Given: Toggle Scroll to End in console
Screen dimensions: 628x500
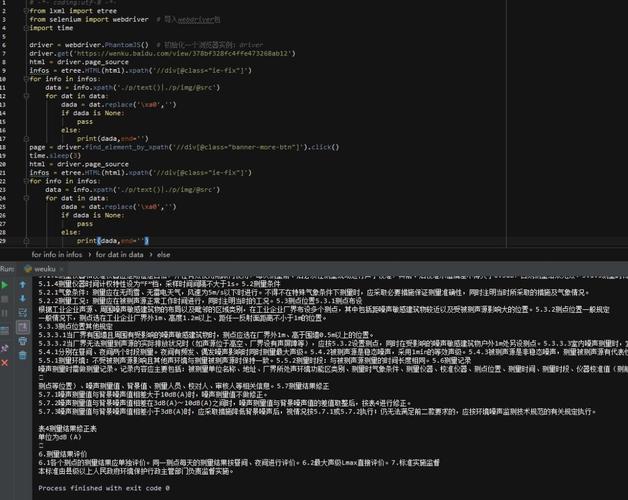Looking at the screenshot, I should [22, 327].
